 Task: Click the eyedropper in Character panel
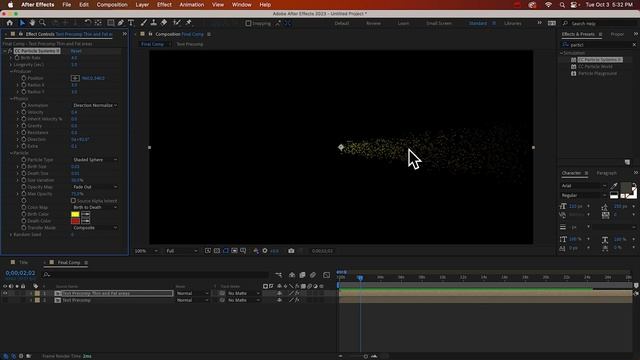pyautogui.click(x=614, y=186)
